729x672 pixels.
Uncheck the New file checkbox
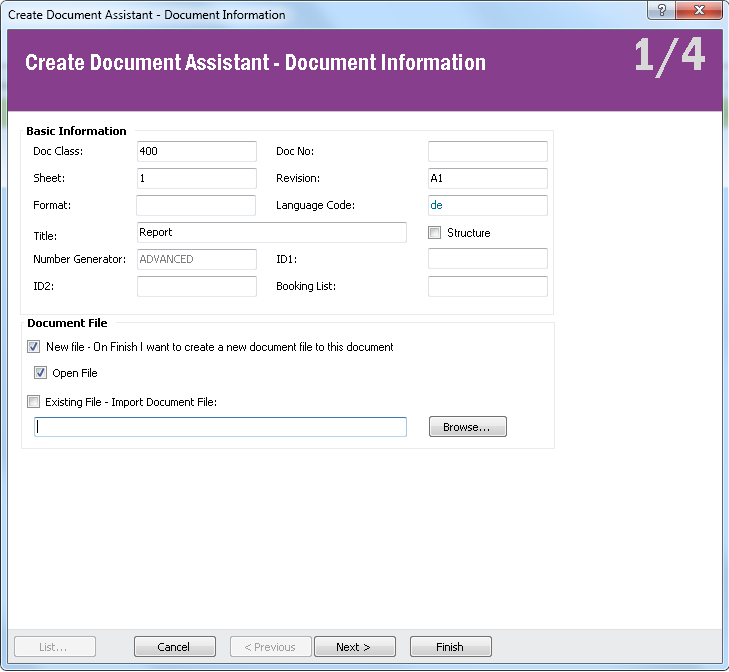click(34, 347)
